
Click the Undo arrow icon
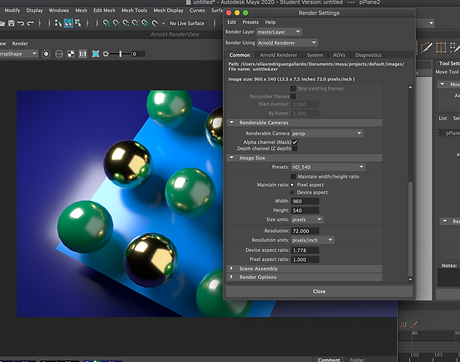[x=21, y=23]
